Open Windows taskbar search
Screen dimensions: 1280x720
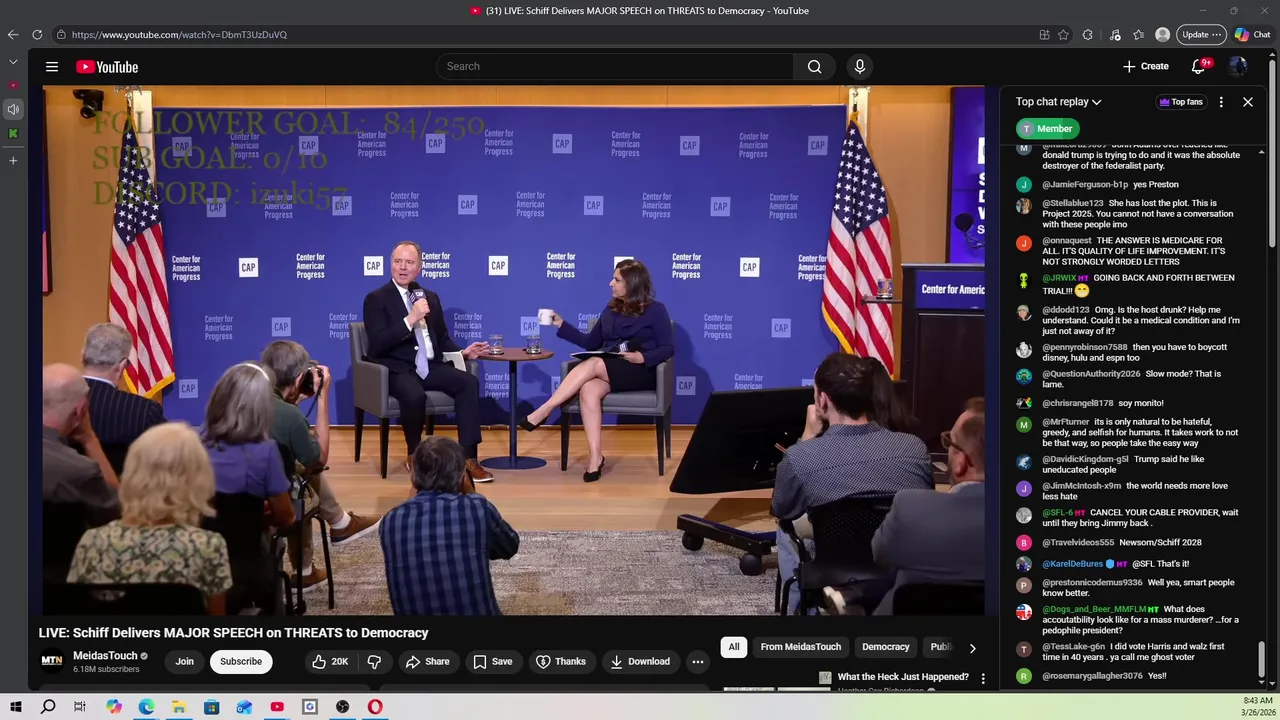pos(48,707)
